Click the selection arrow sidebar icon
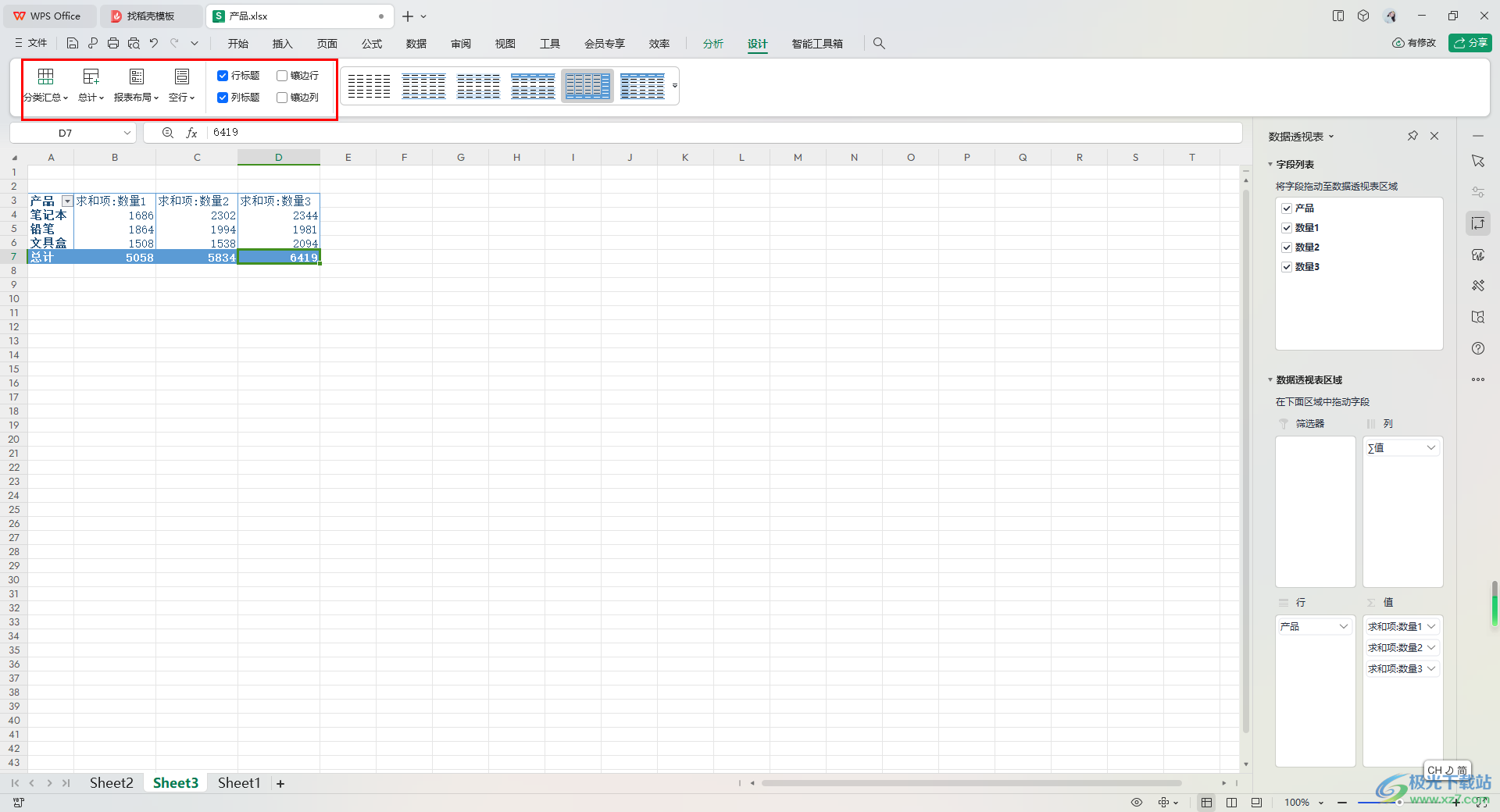Screen dimensions: 1500x812 click(x=1478, y=161)
